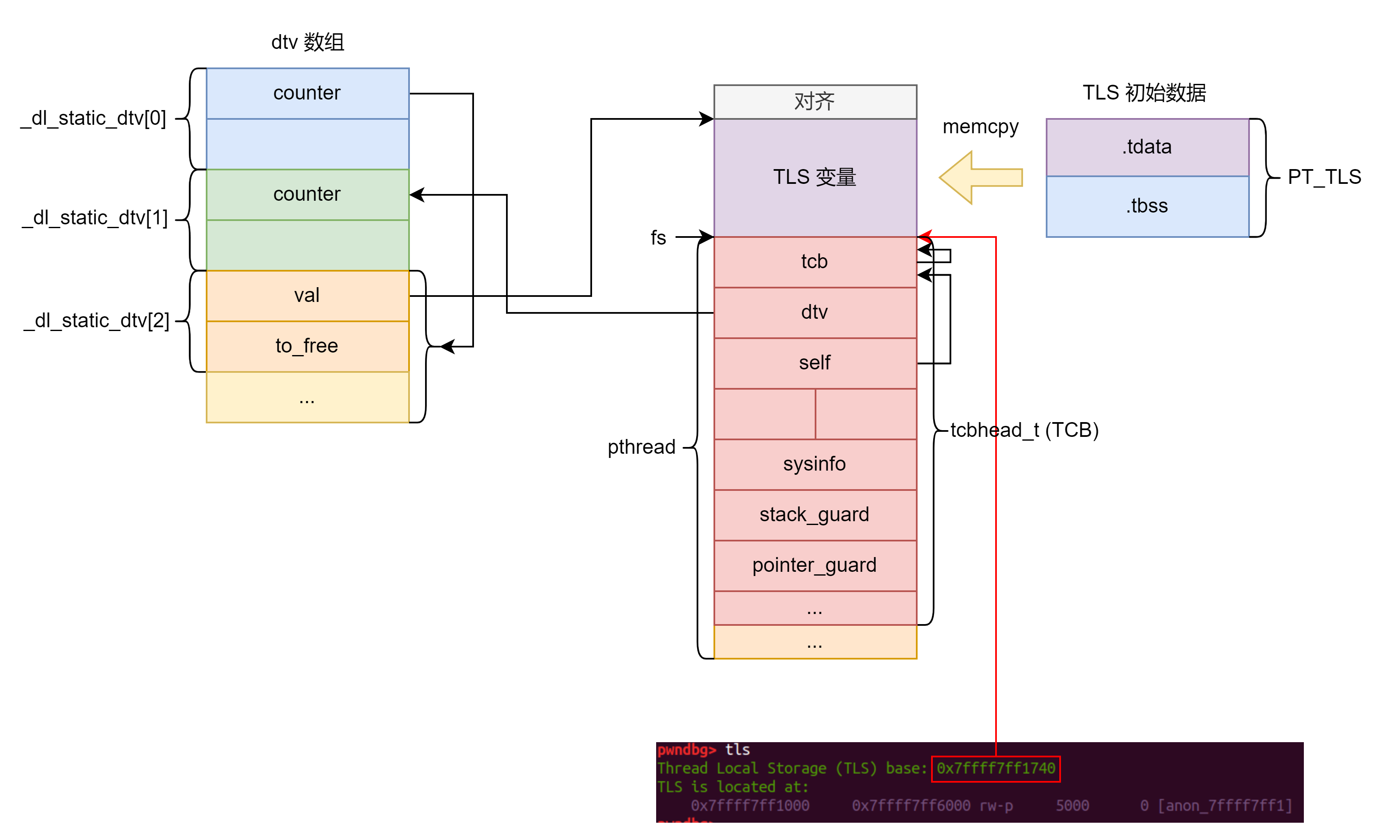This screenshot has height=840, width=1400.
Task: Click the pointer_guard cell
Action: pos(815,565)
